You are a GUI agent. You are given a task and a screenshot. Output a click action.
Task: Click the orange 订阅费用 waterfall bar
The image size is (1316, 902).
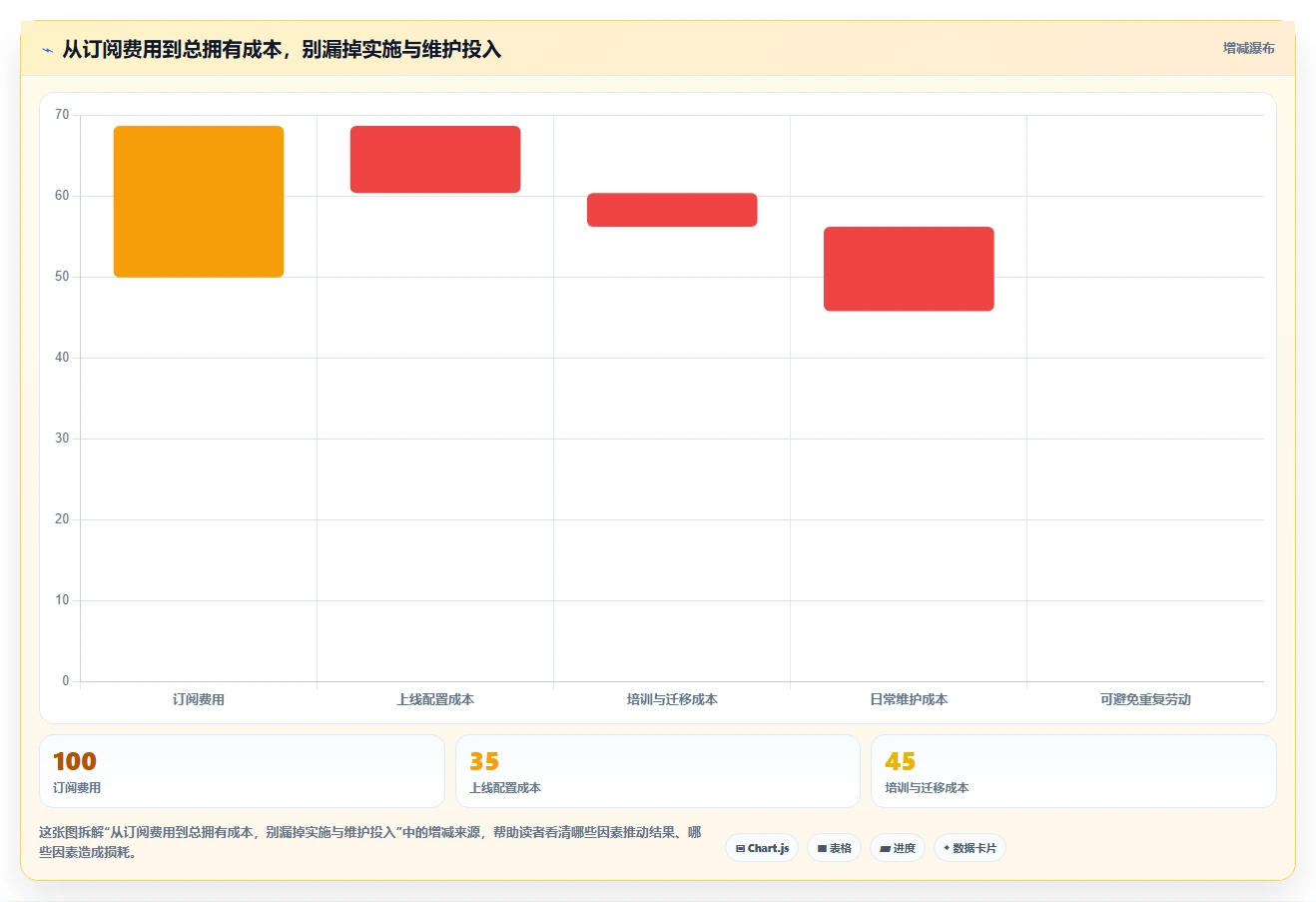tap(199, 202)
